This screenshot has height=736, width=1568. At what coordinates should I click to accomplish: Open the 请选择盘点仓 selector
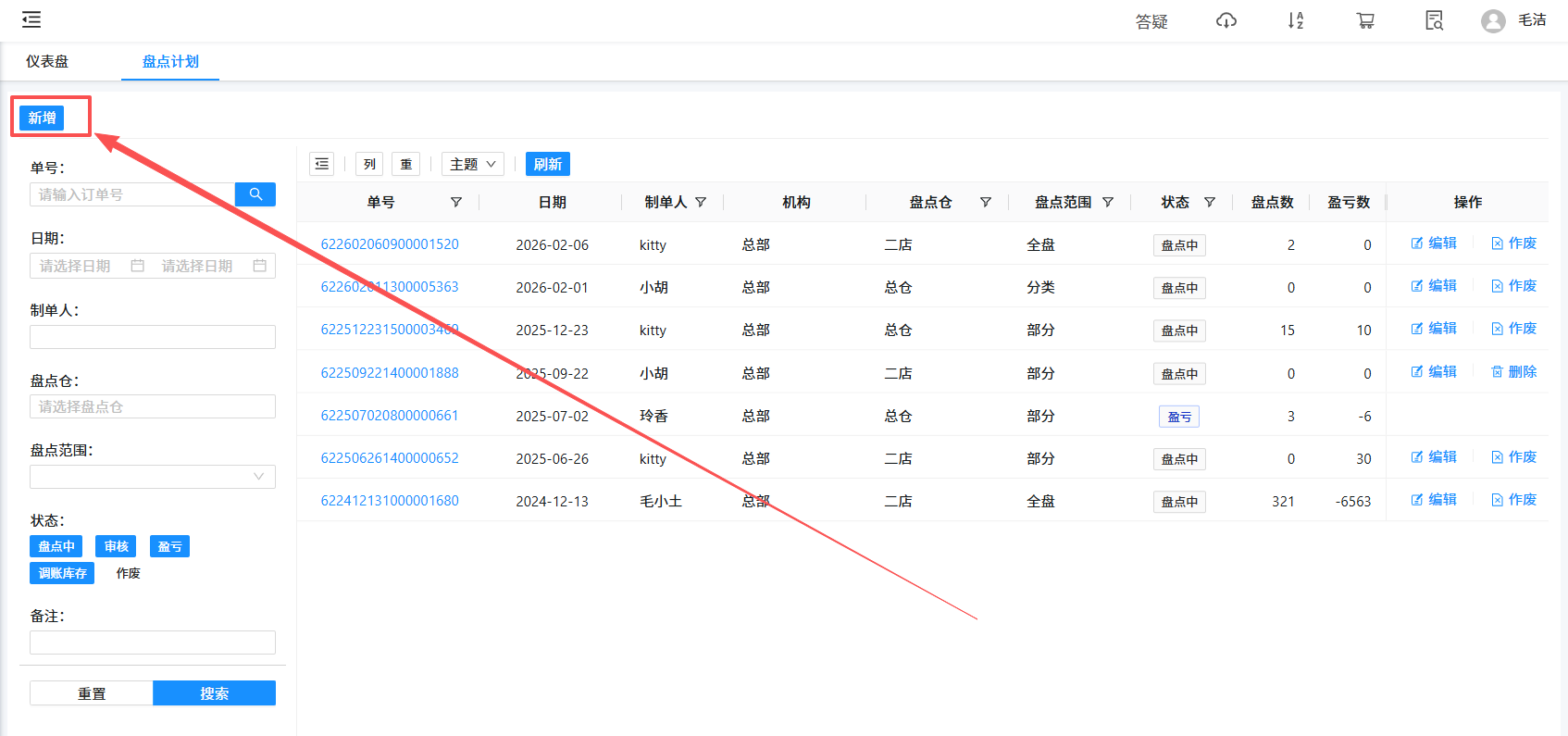point(153,406)
